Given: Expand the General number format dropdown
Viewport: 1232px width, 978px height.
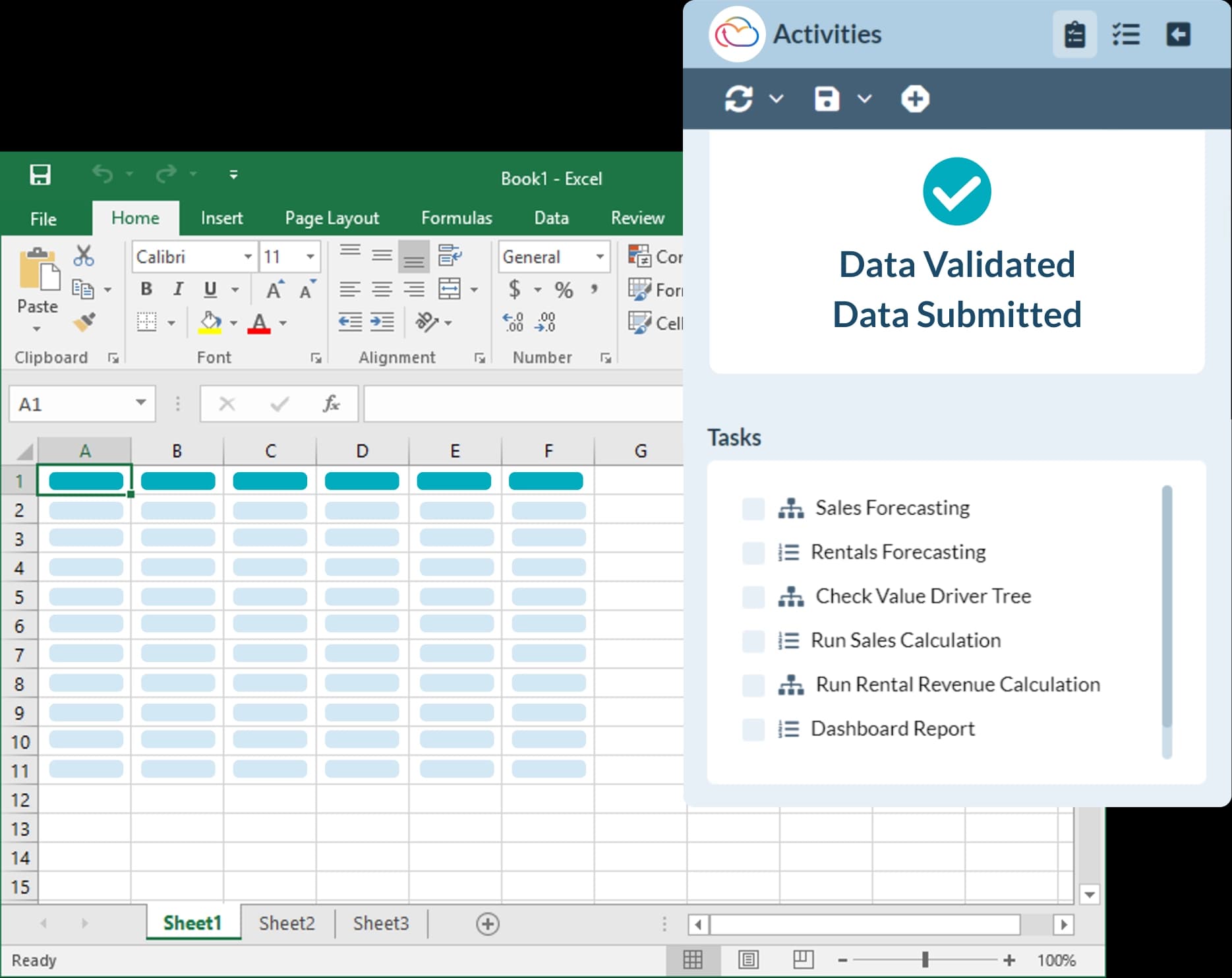Looking at the screenshot, I should [600, 257].
